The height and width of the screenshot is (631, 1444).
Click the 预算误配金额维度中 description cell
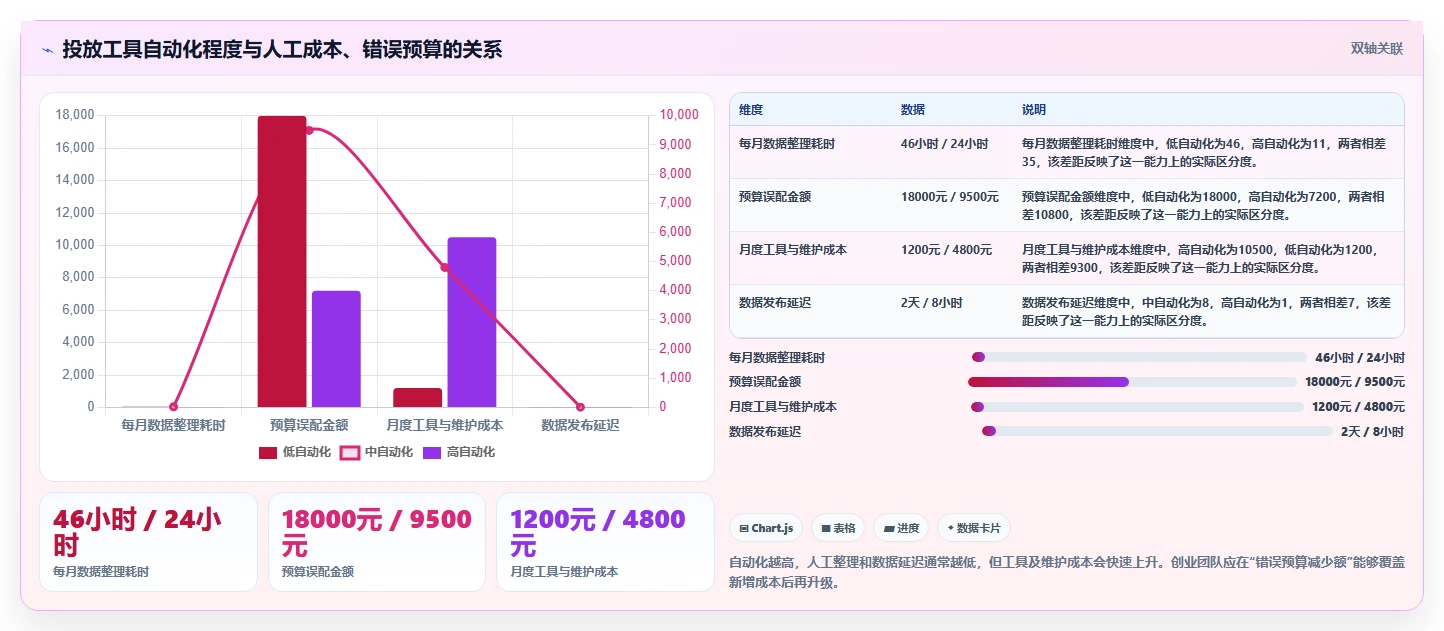[1208, 205]
